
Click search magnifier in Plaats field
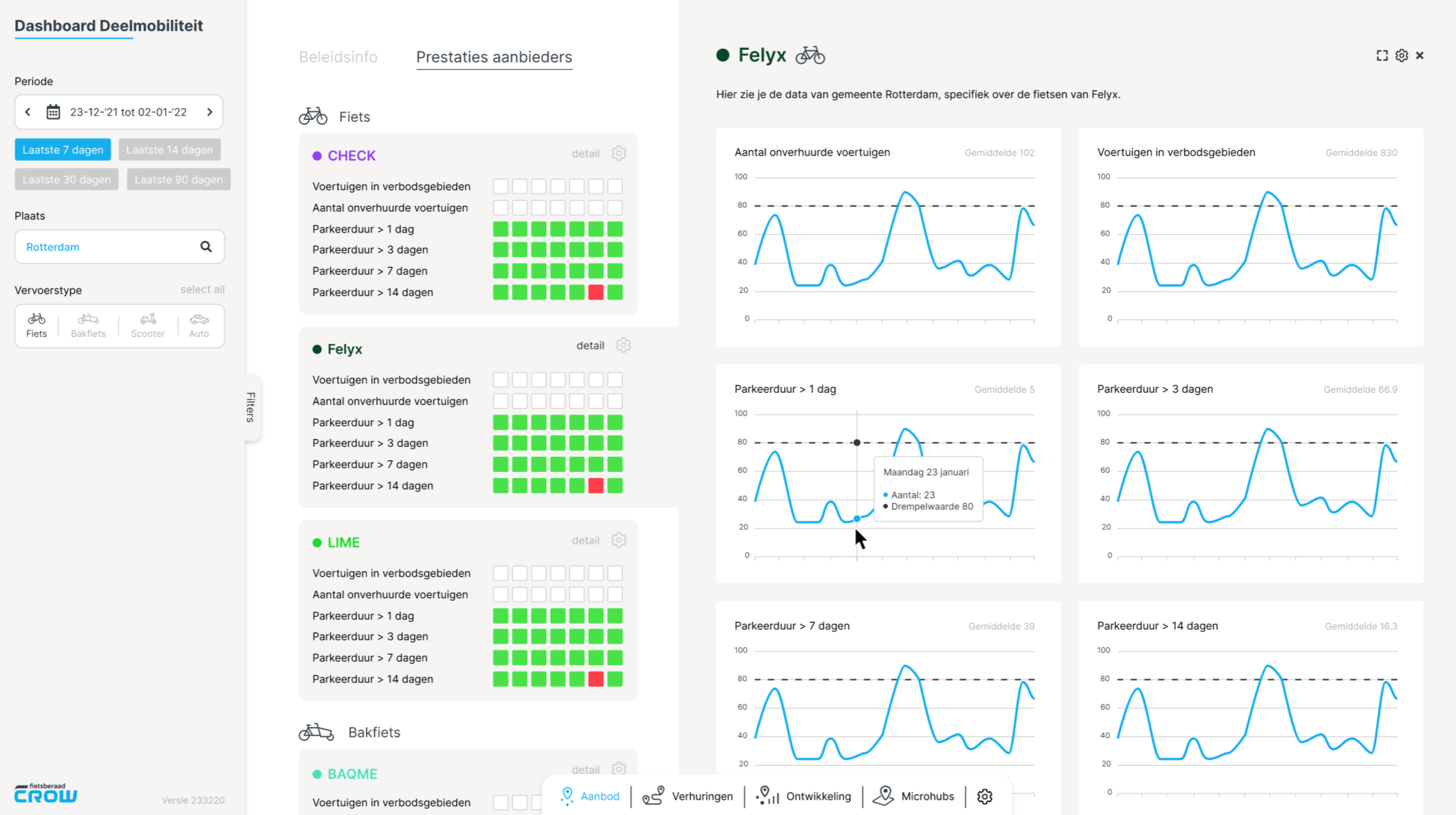pyautogui.click(x=206, y=247)
